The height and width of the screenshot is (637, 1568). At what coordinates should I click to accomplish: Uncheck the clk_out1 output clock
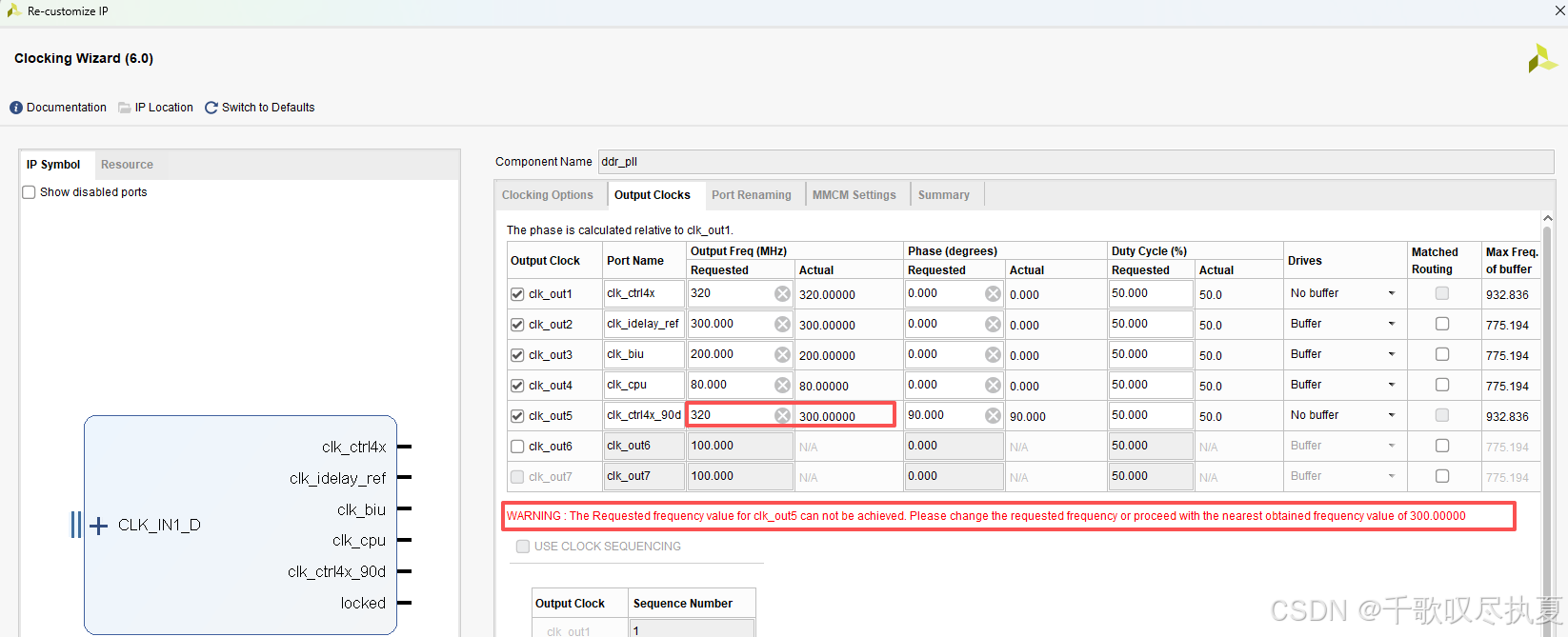tap(517, 294)
